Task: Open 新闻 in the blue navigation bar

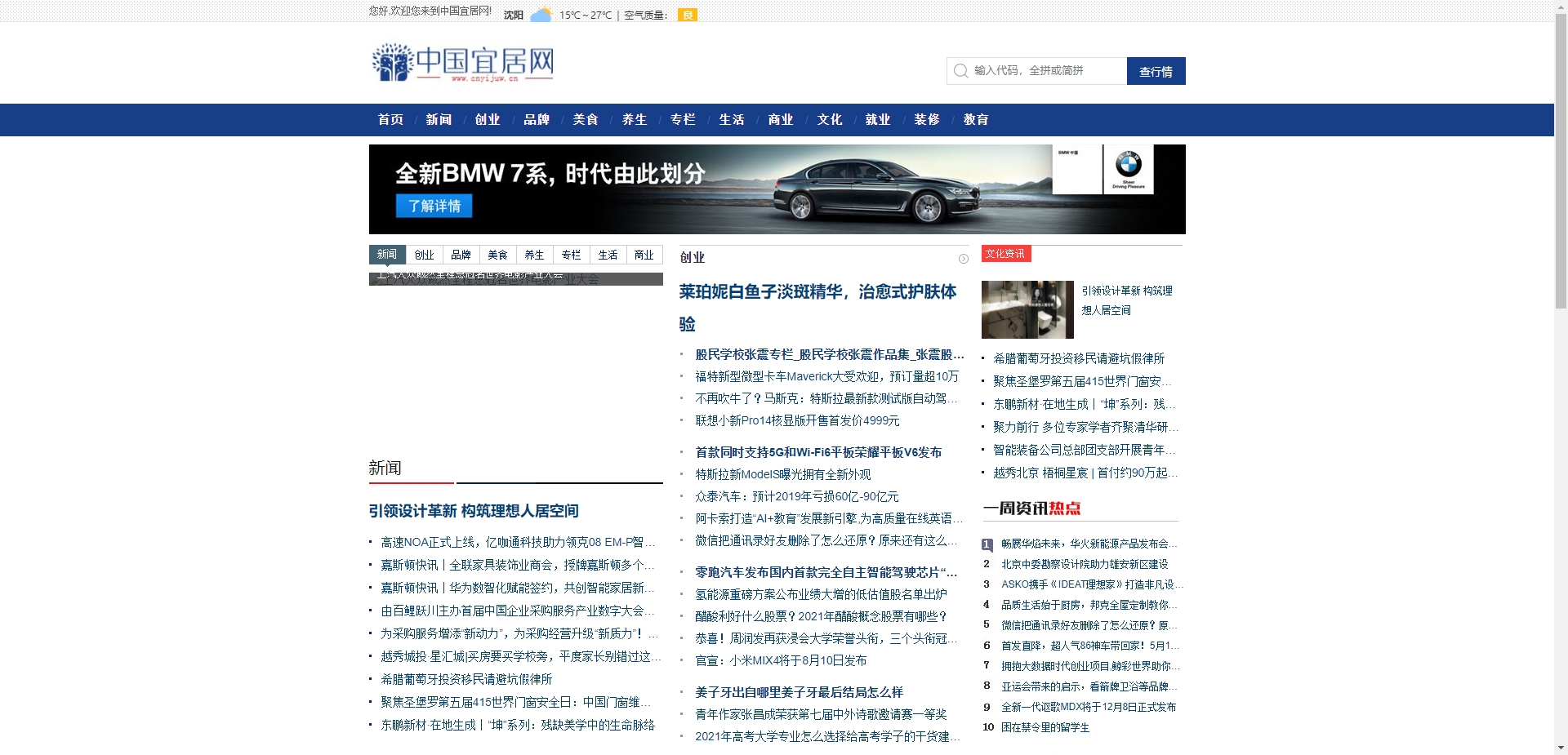Action: pos(439,119)
